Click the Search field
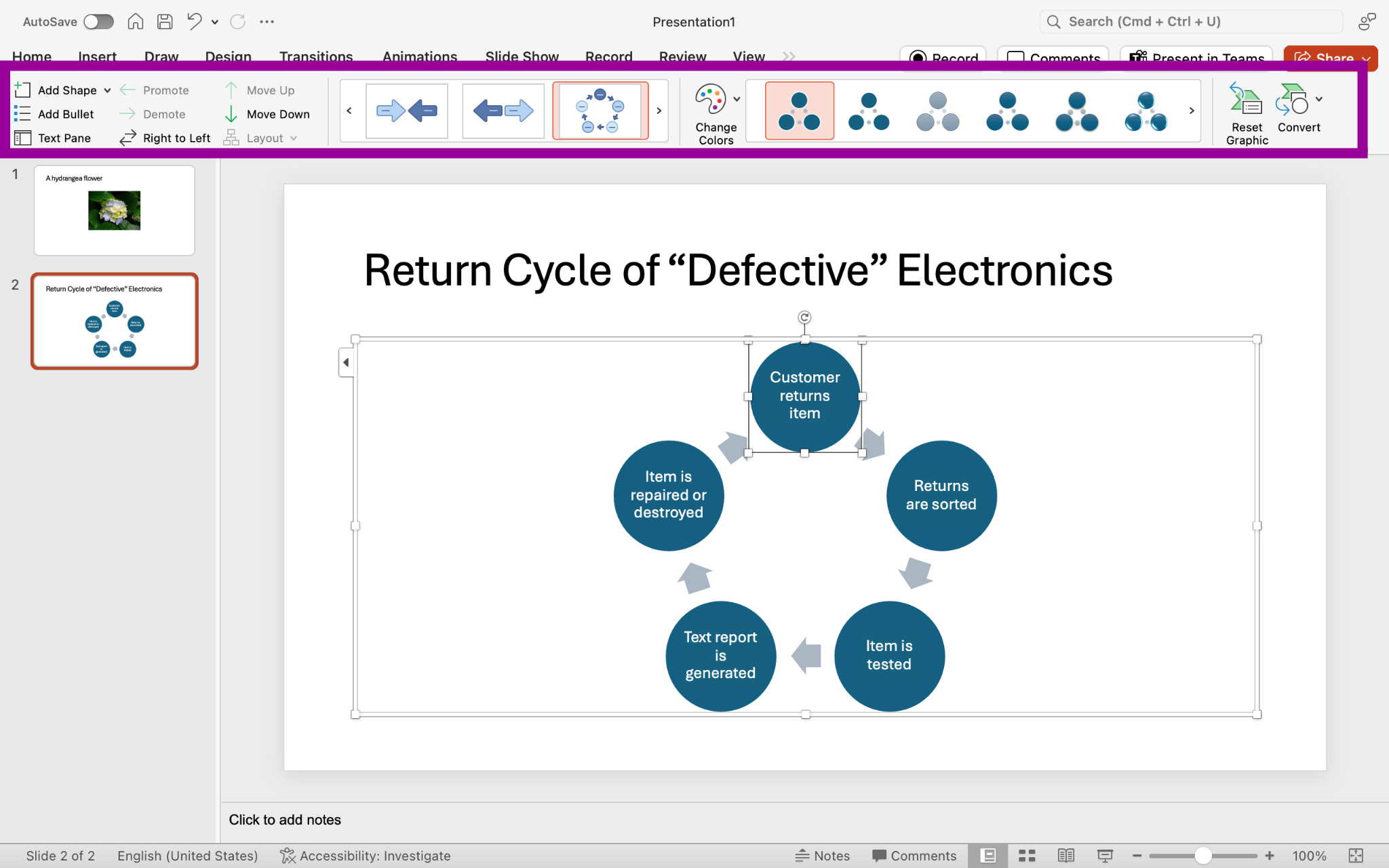Viewport: 1389px width, 868px height. click(1191, 22)
